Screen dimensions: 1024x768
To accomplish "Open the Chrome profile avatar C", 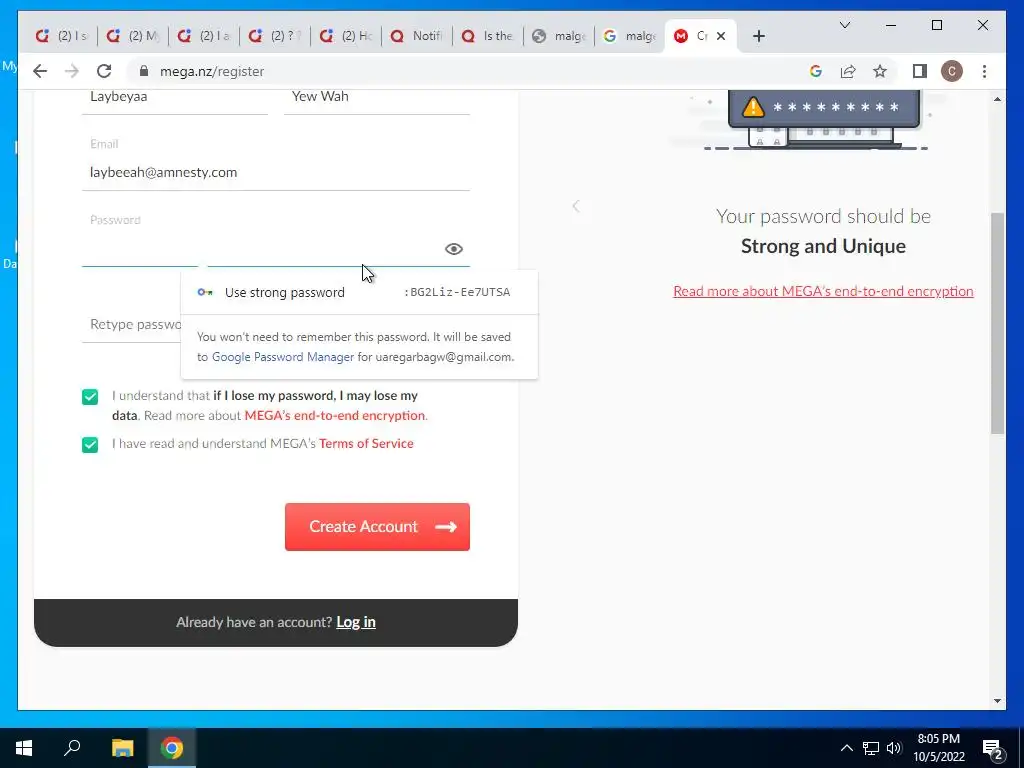I will tap(952, 71).
